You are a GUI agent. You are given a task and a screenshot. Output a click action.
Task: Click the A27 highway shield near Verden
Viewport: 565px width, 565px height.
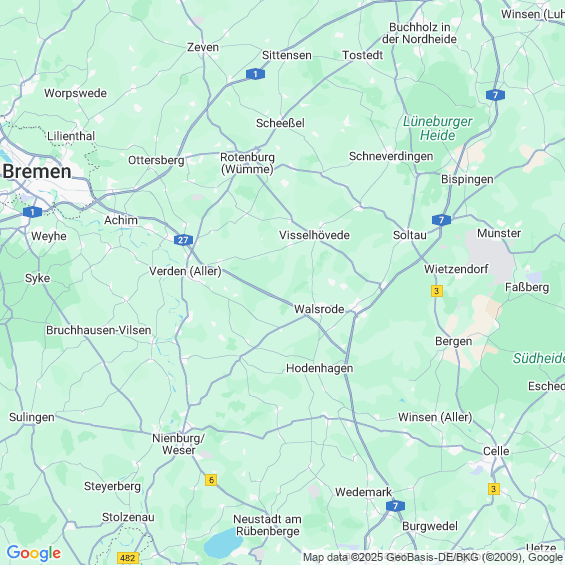click(x=183, y=240)
